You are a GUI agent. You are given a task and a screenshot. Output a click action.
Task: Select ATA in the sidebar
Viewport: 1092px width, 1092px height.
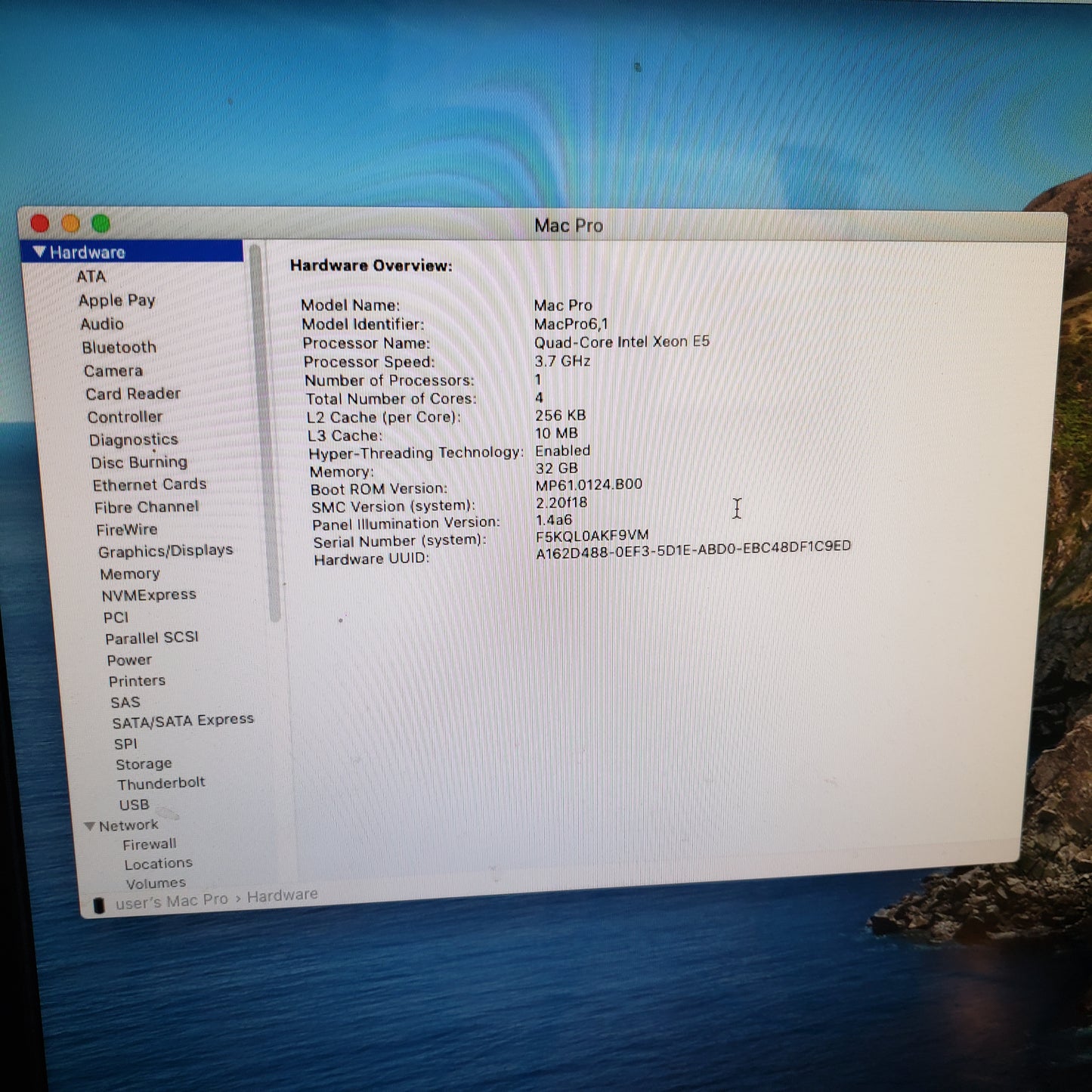pyautogui.click(x=91, y=277)
